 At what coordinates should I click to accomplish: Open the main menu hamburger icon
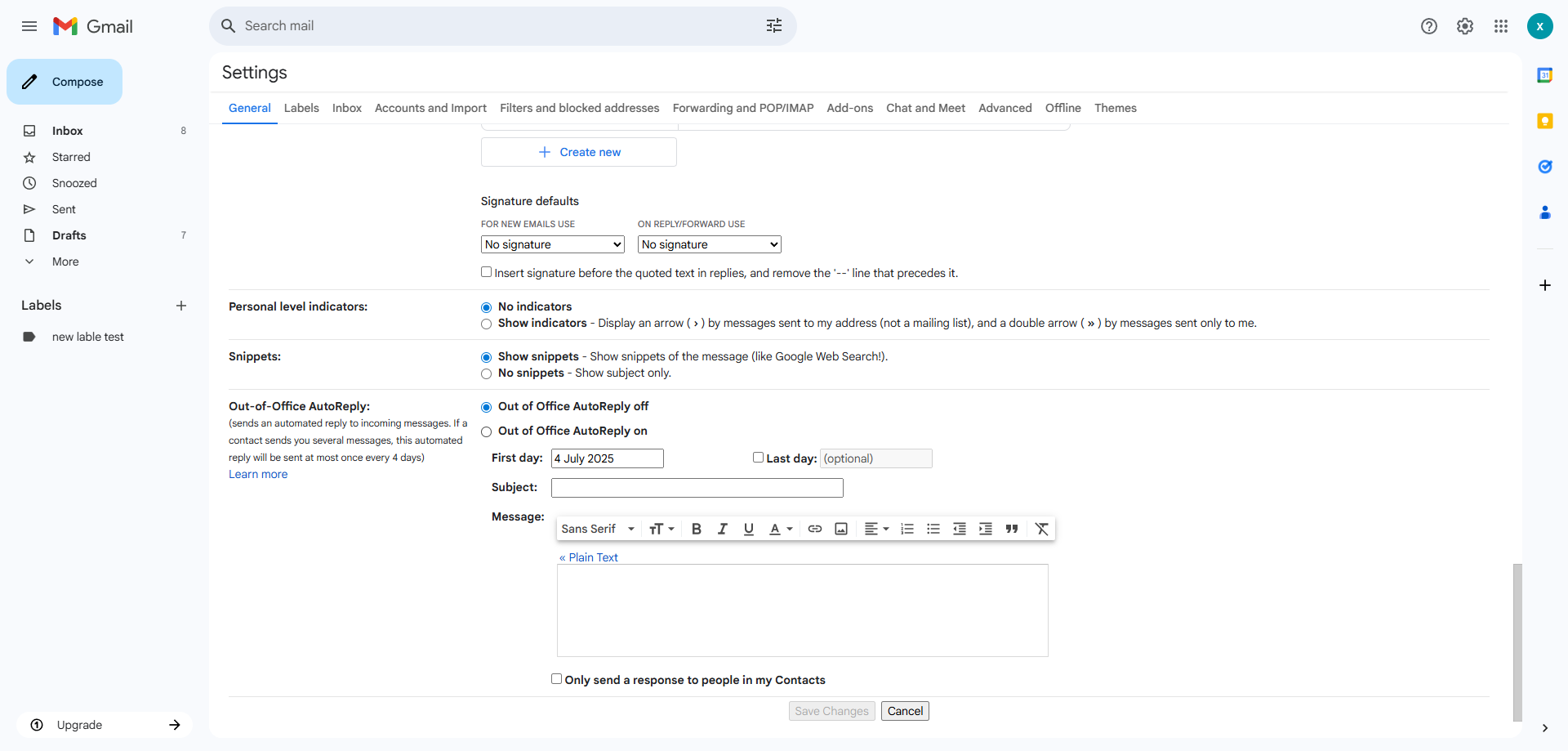tap(29, 26)
